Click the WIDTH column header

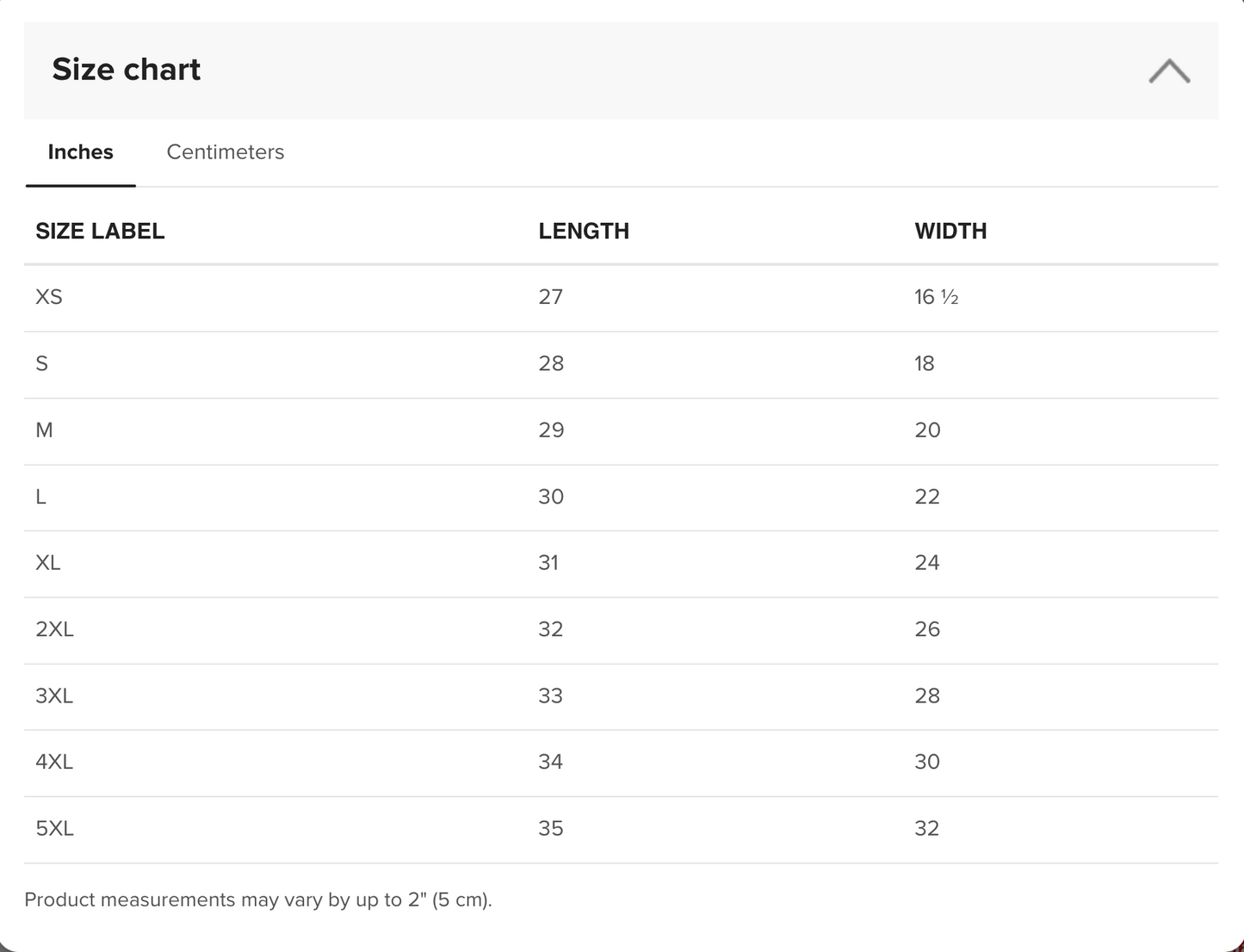click(950, 231)
